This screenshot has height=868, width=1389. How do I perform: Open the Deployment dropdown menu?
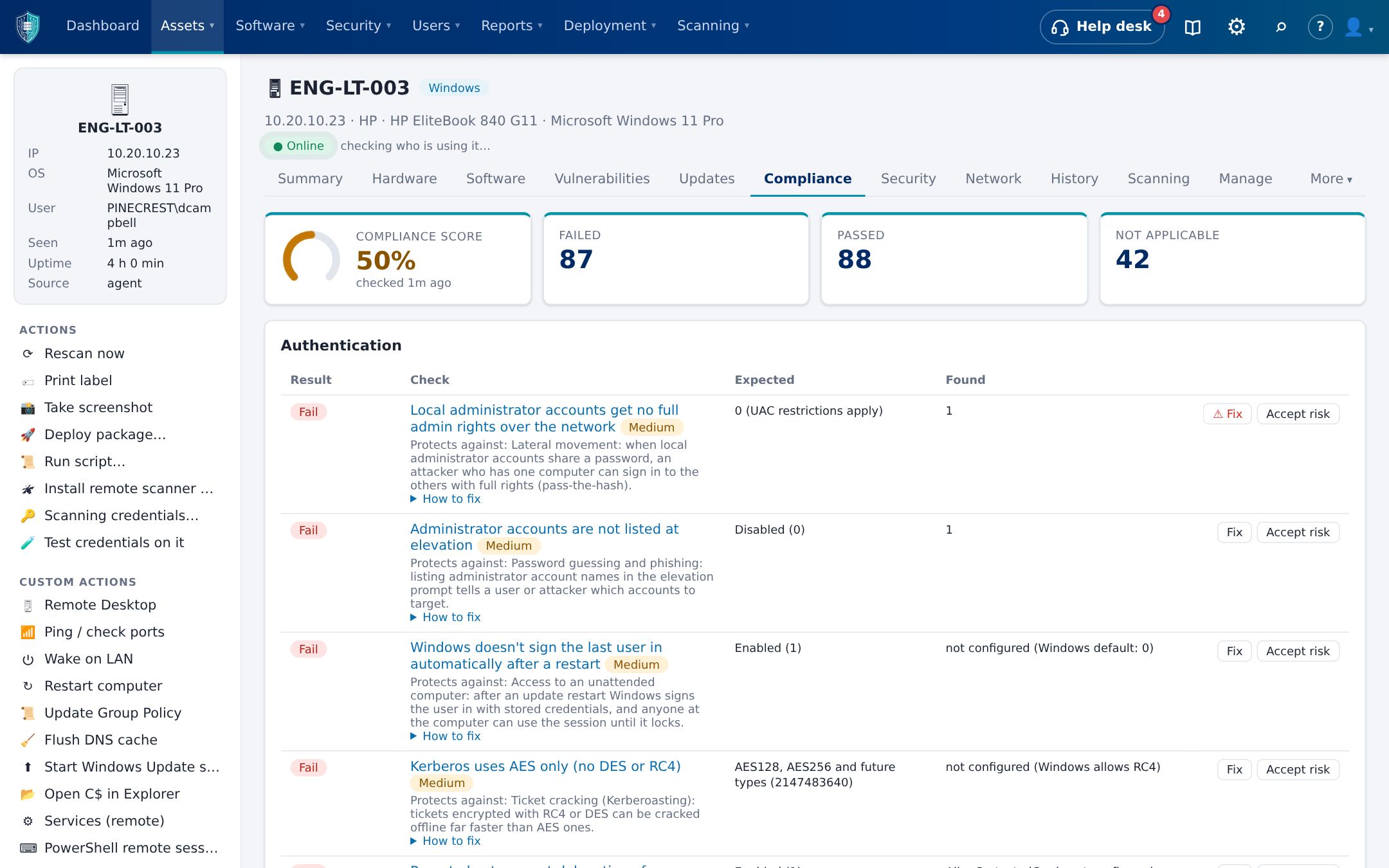[x=610, y=26]
